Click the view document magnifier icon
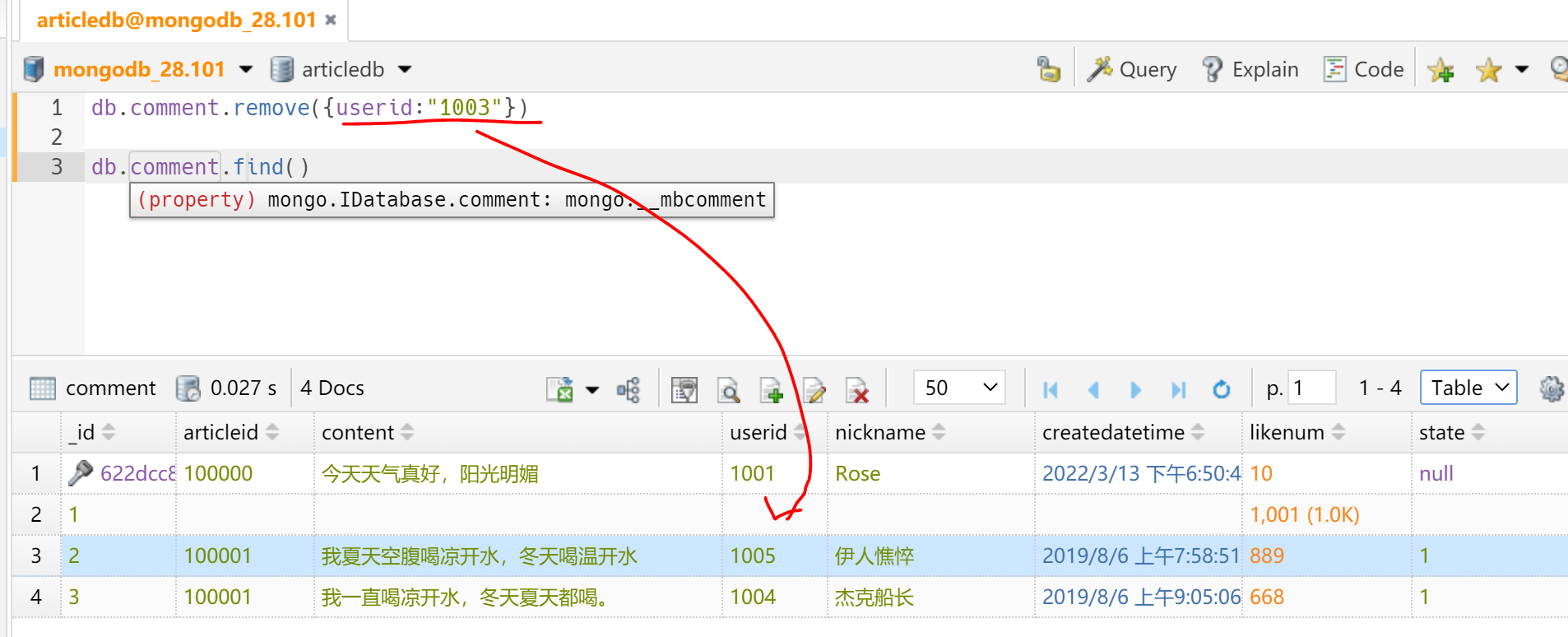This screenshot has width=1568, height=637. [x=728, y=389]
